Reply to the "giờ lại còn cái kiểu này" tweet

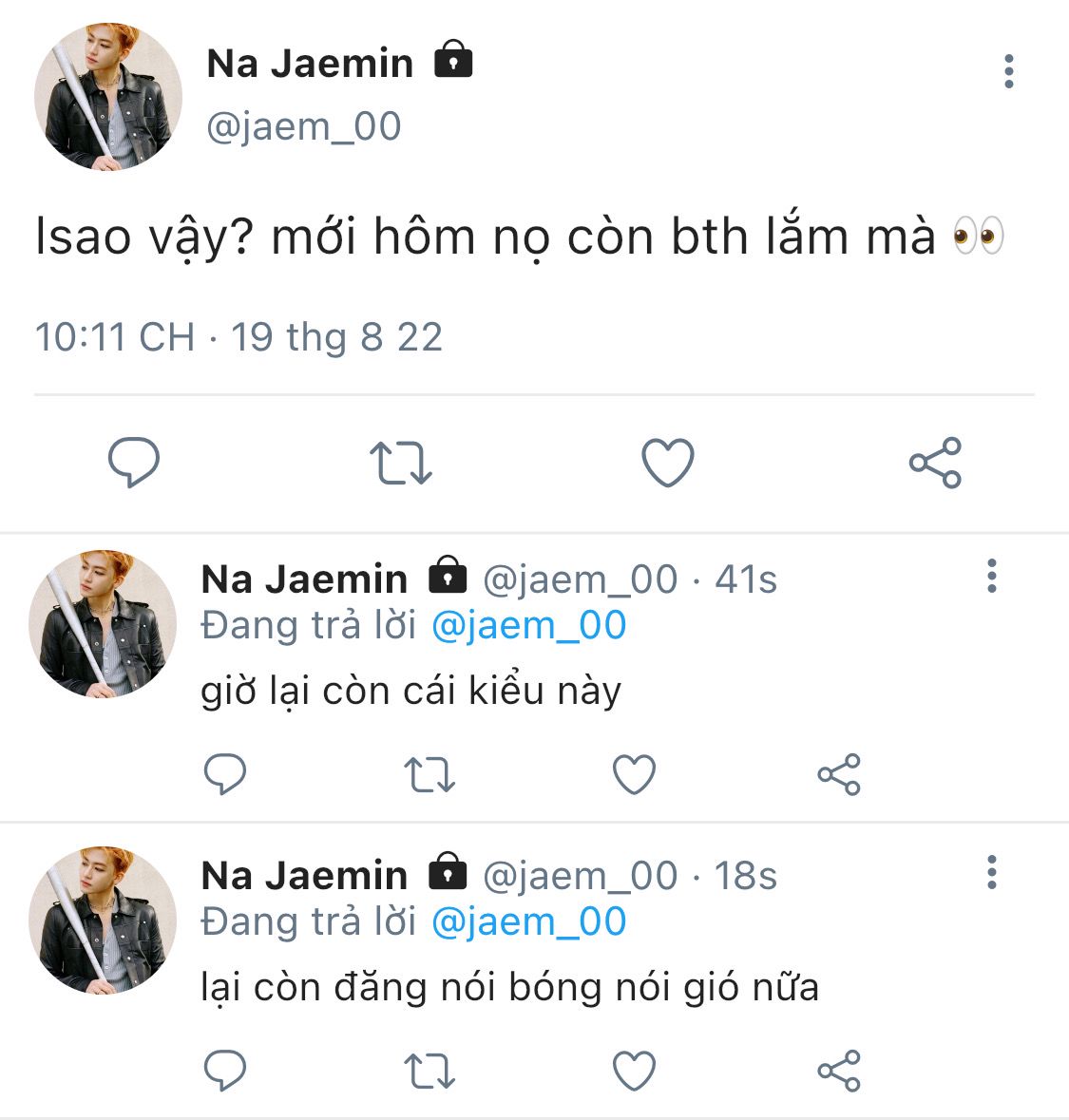click(225, 775)
